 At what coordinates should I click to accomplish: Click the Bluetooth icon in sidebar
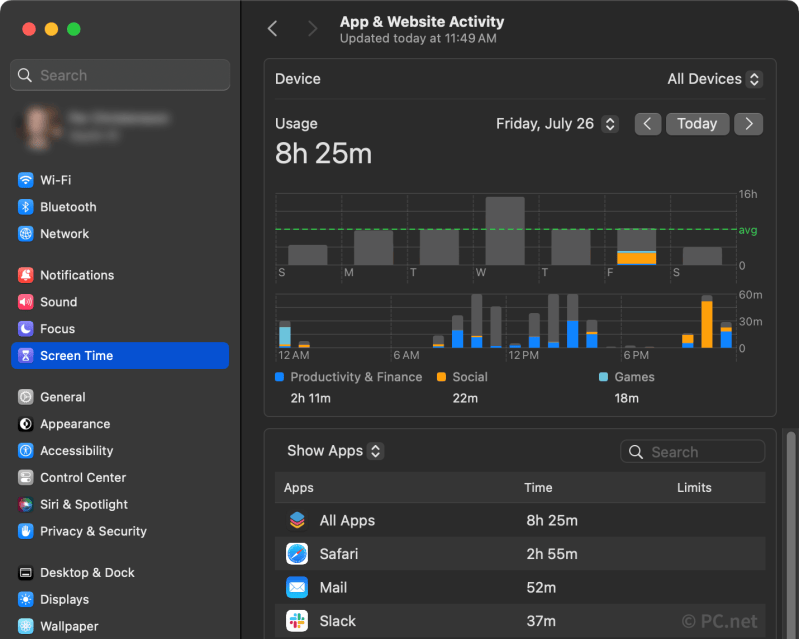tap(25, 207)
